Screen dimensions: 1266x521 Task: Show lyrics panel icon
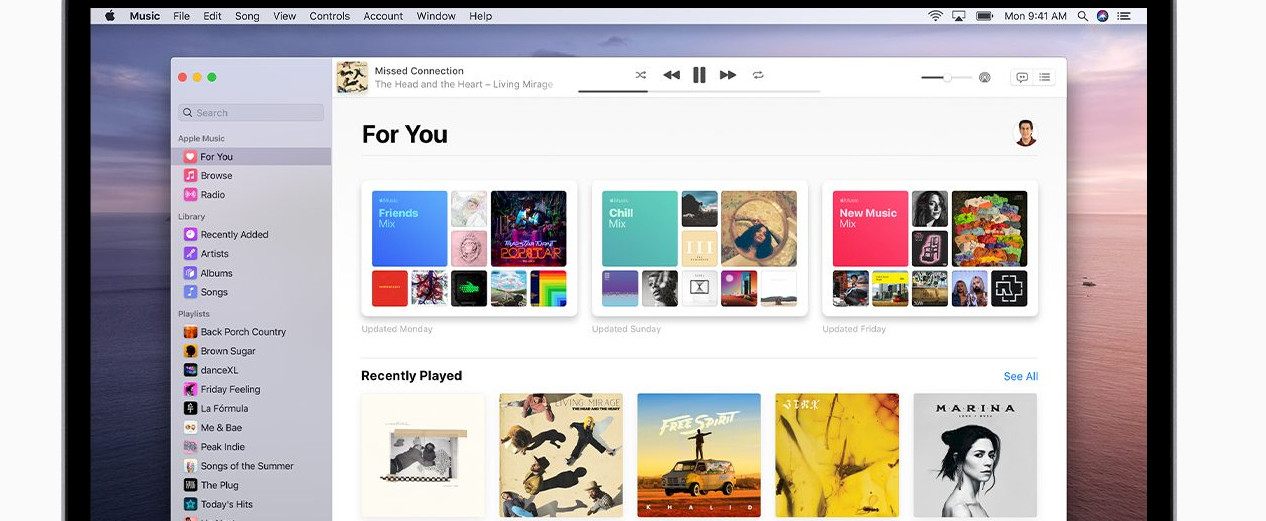pos(1022,77)
